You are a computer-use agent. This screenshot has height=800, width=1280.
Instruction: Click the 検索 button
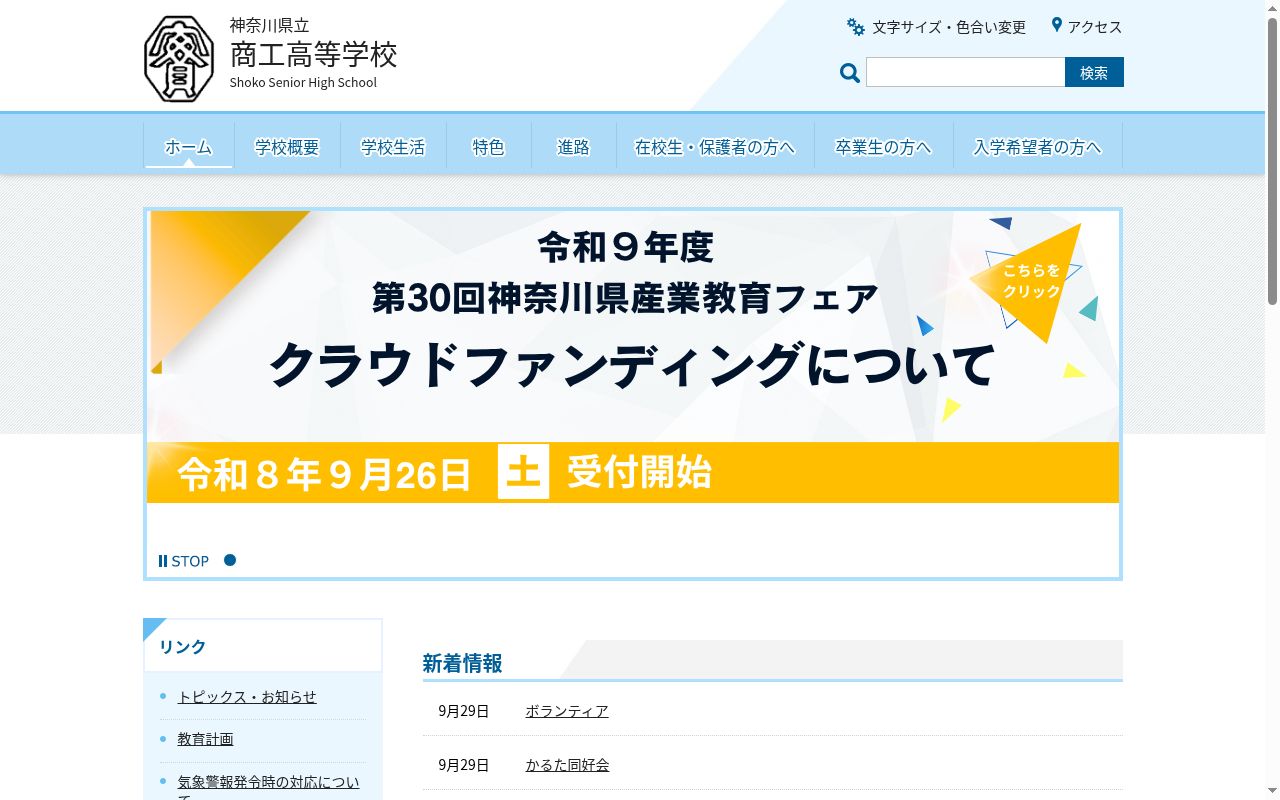(1094, 72)
